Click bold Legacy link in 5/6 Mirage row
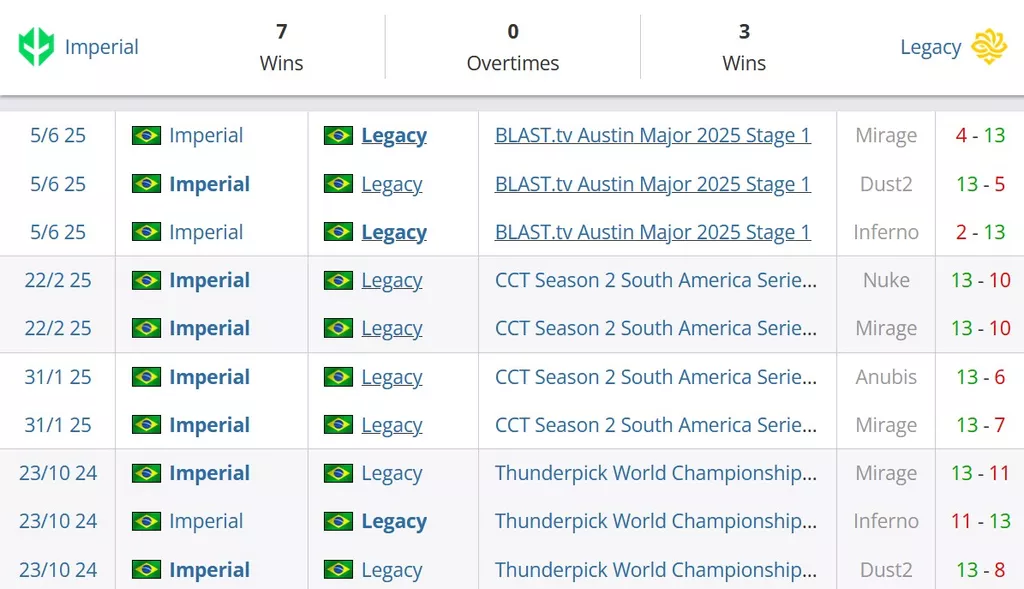This screenshot has height=589, width=1024. (x=394, y=135)
